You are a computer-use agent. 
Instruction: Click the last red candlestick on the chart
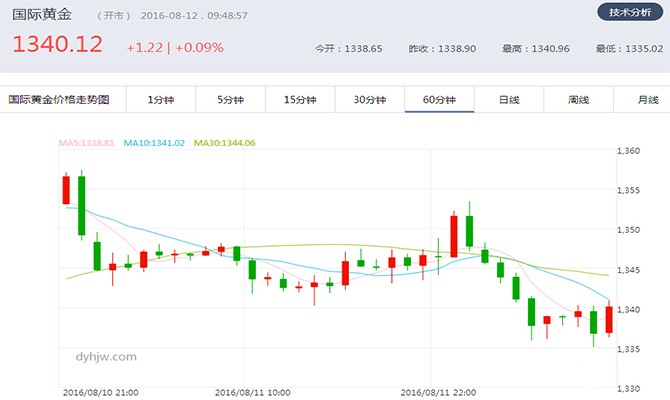point(609,319)
